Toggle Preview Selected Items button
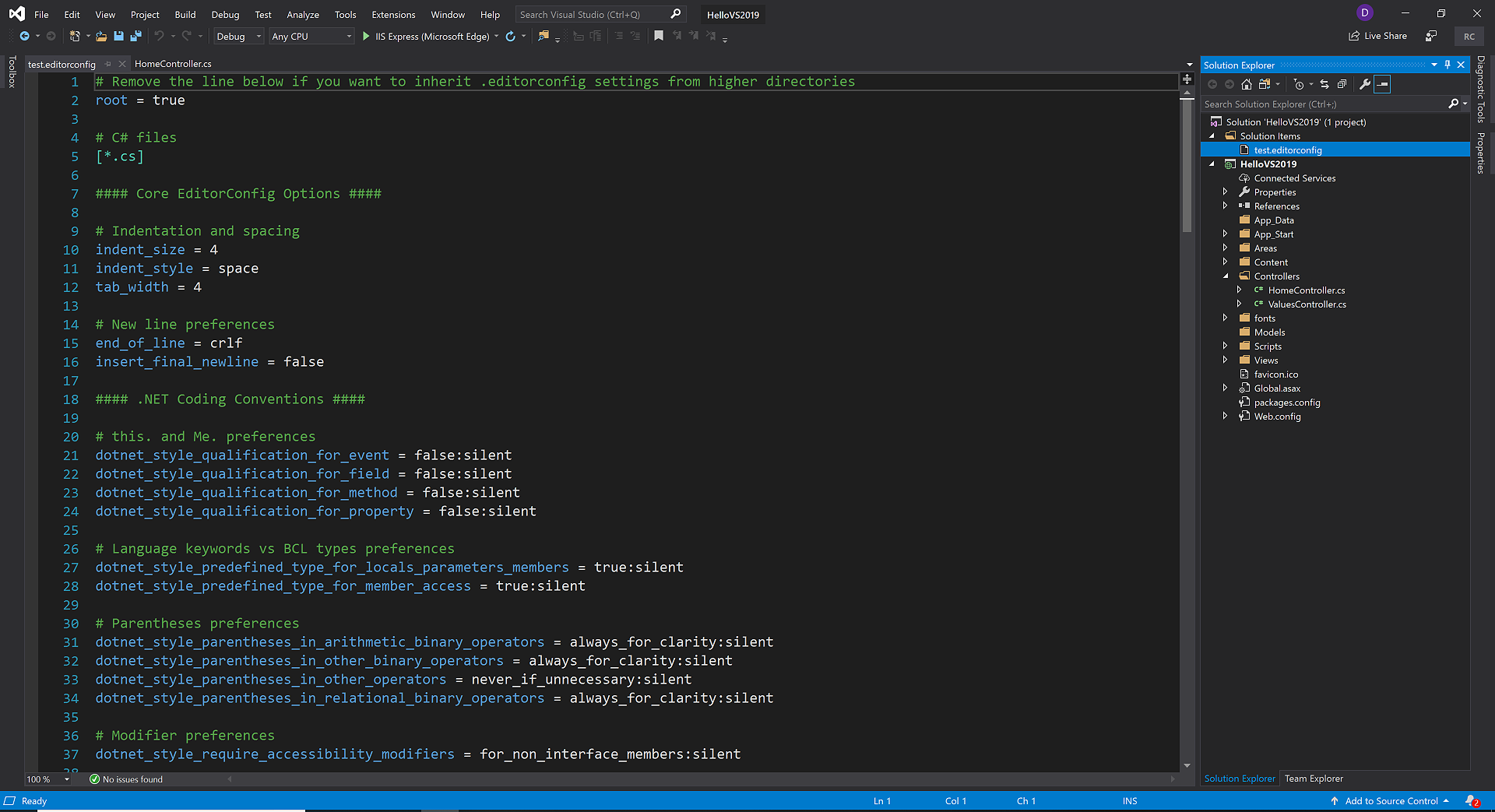 (x=1382, y=84)
